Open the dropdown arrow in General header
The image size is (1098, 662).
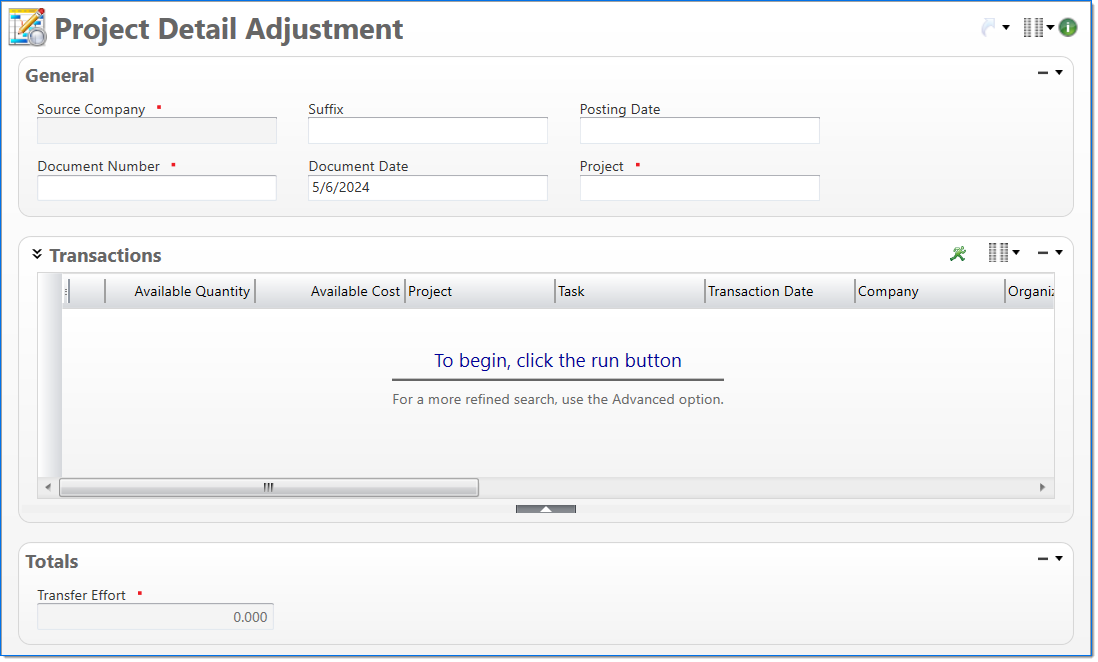click(1059, 73)
